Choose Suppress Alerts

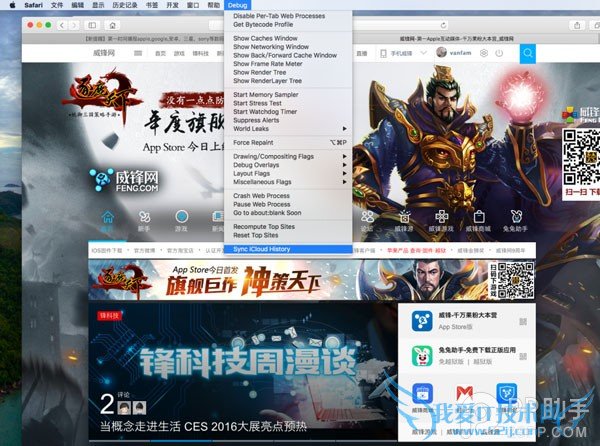(x=288, y=120)
